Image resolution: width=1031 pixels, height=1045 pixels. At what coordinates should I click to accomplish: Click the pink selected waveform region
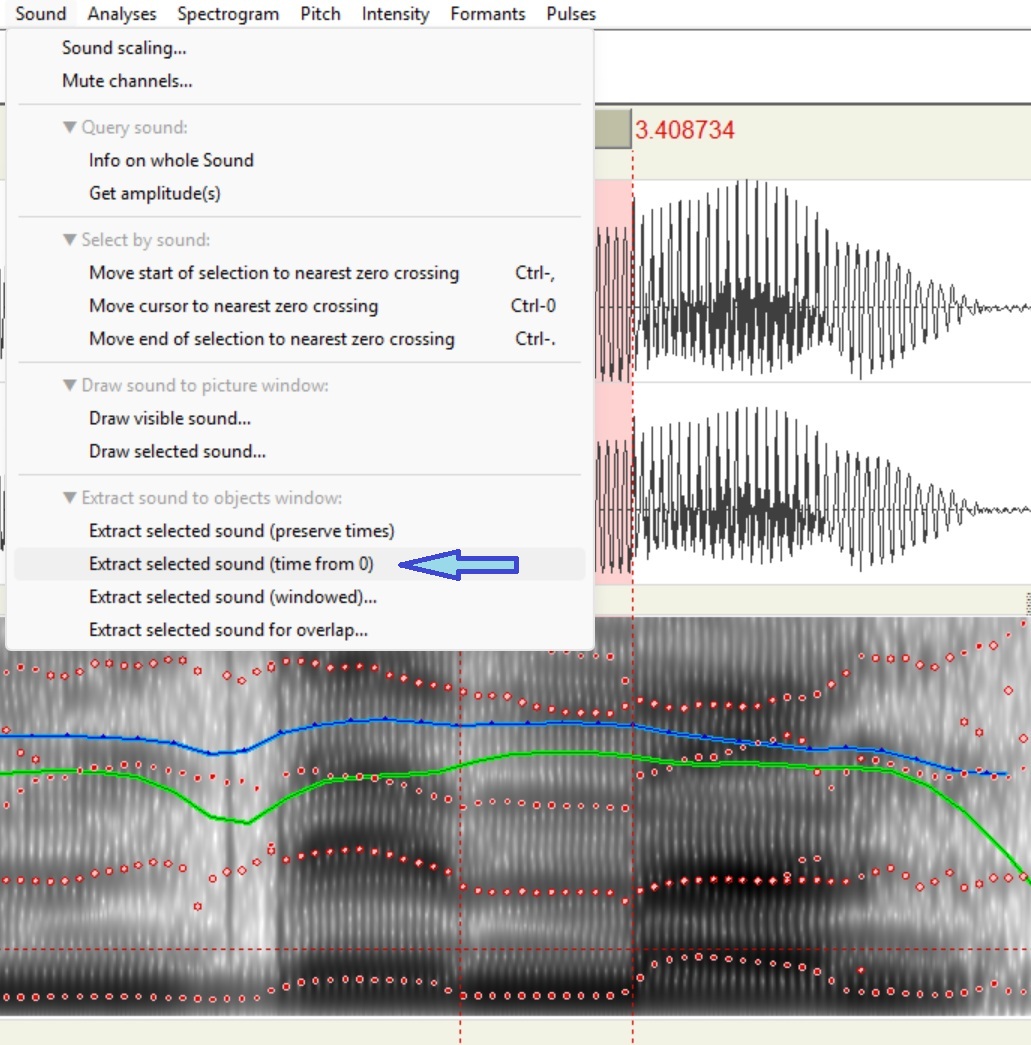(x=614, y=400)
